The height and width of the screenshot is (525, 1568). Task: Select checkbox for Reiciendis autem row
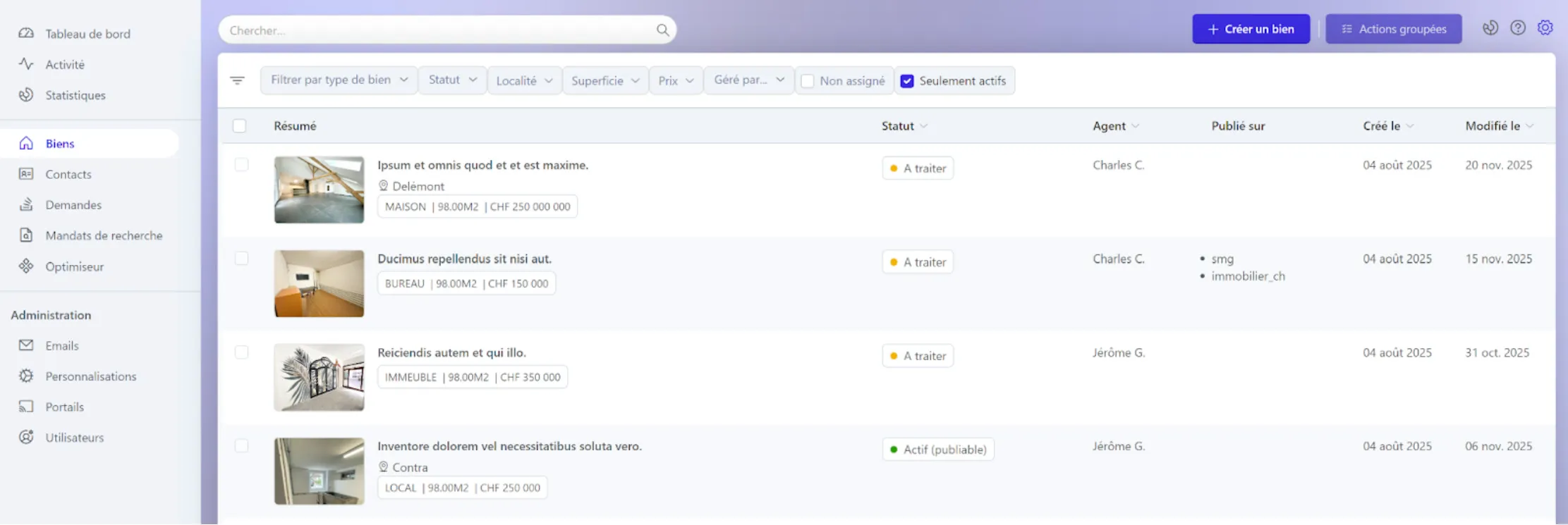pos(241,352)
